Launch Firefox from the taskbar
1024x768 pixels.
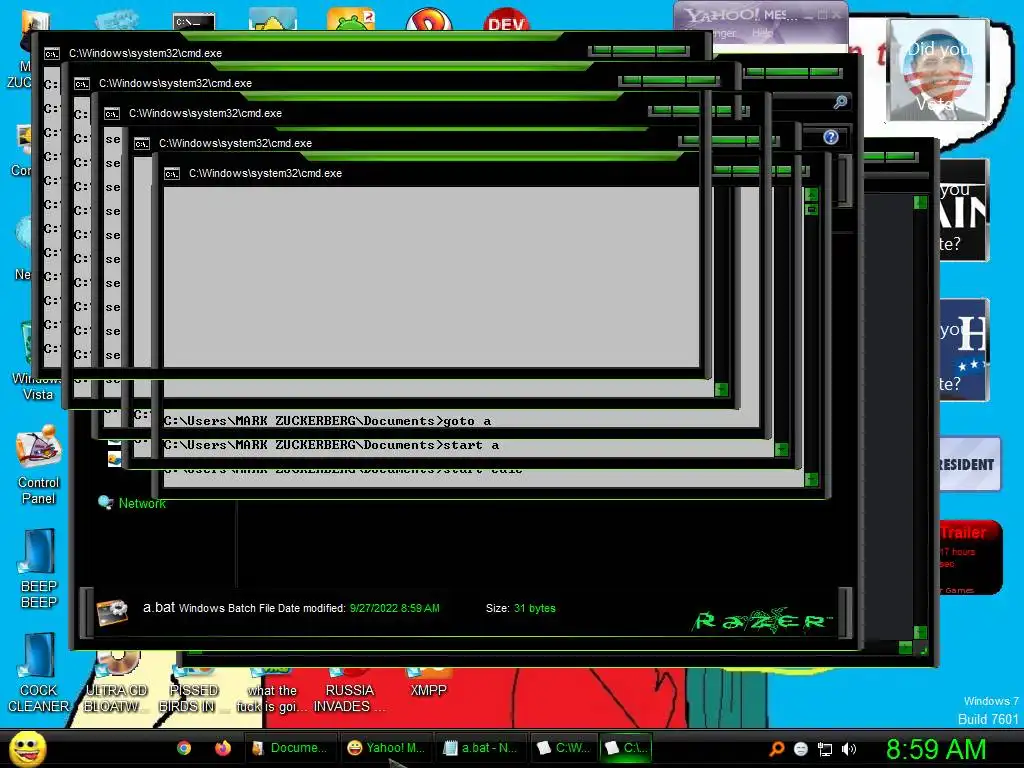(x=223, y=748)
